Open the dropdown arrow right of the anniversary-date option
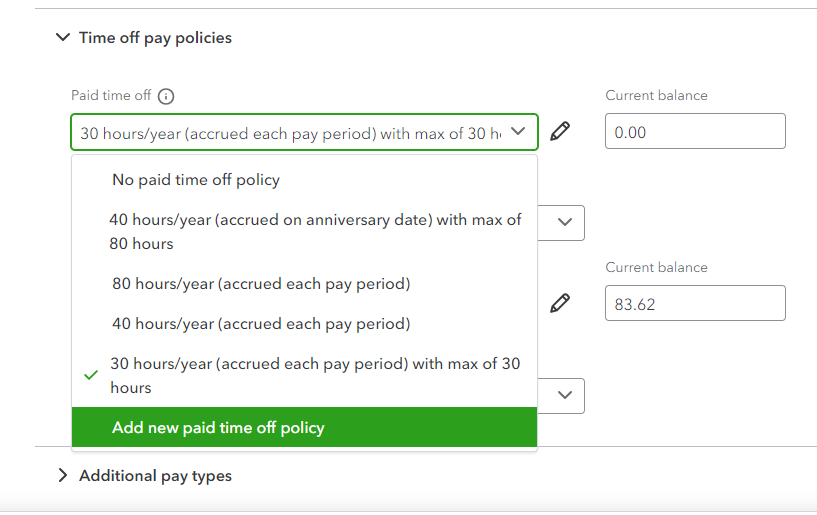The height and width of the screenshot is (515, 817). coord(564,223)
